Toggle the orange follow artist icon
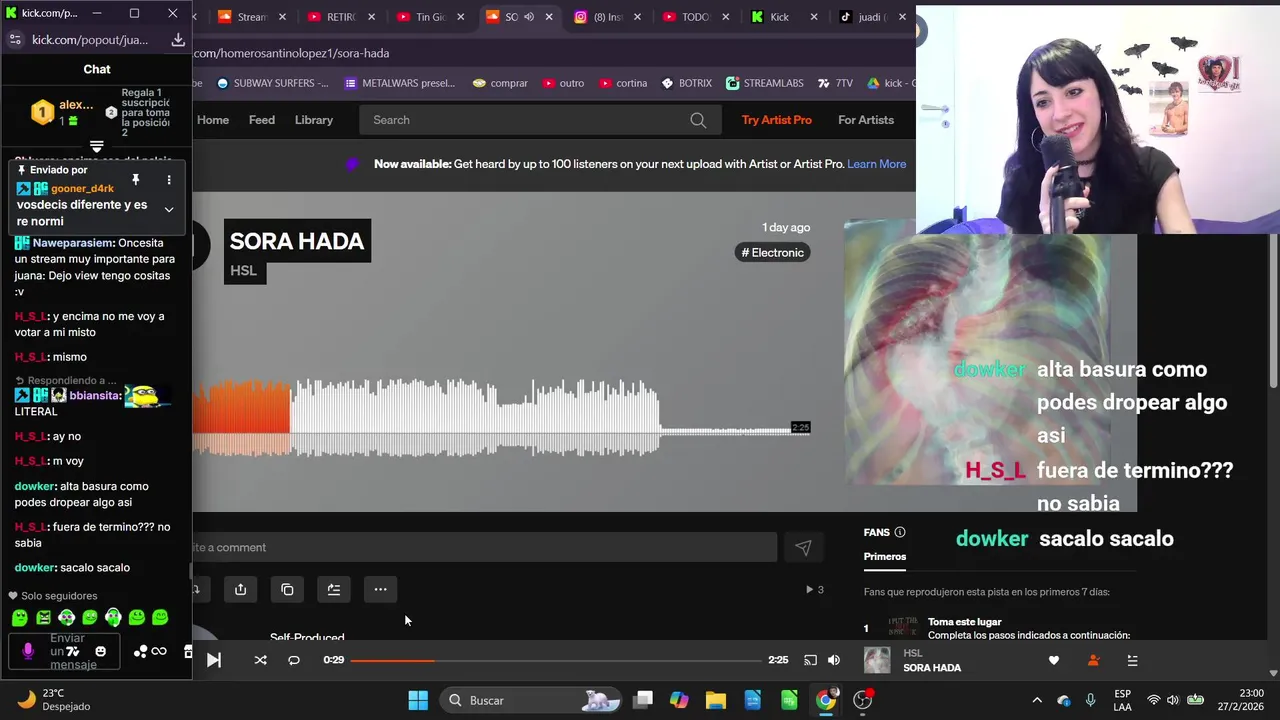This screenshot has height=720, width=1280. (x=1093, y=660)
